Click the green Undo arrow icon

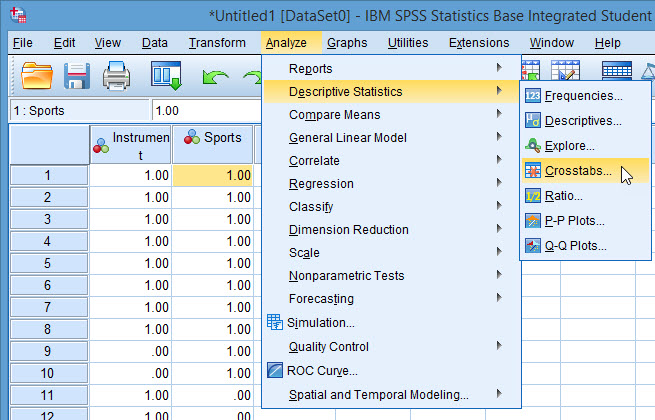pyautogui.click(x=215, y=77)
